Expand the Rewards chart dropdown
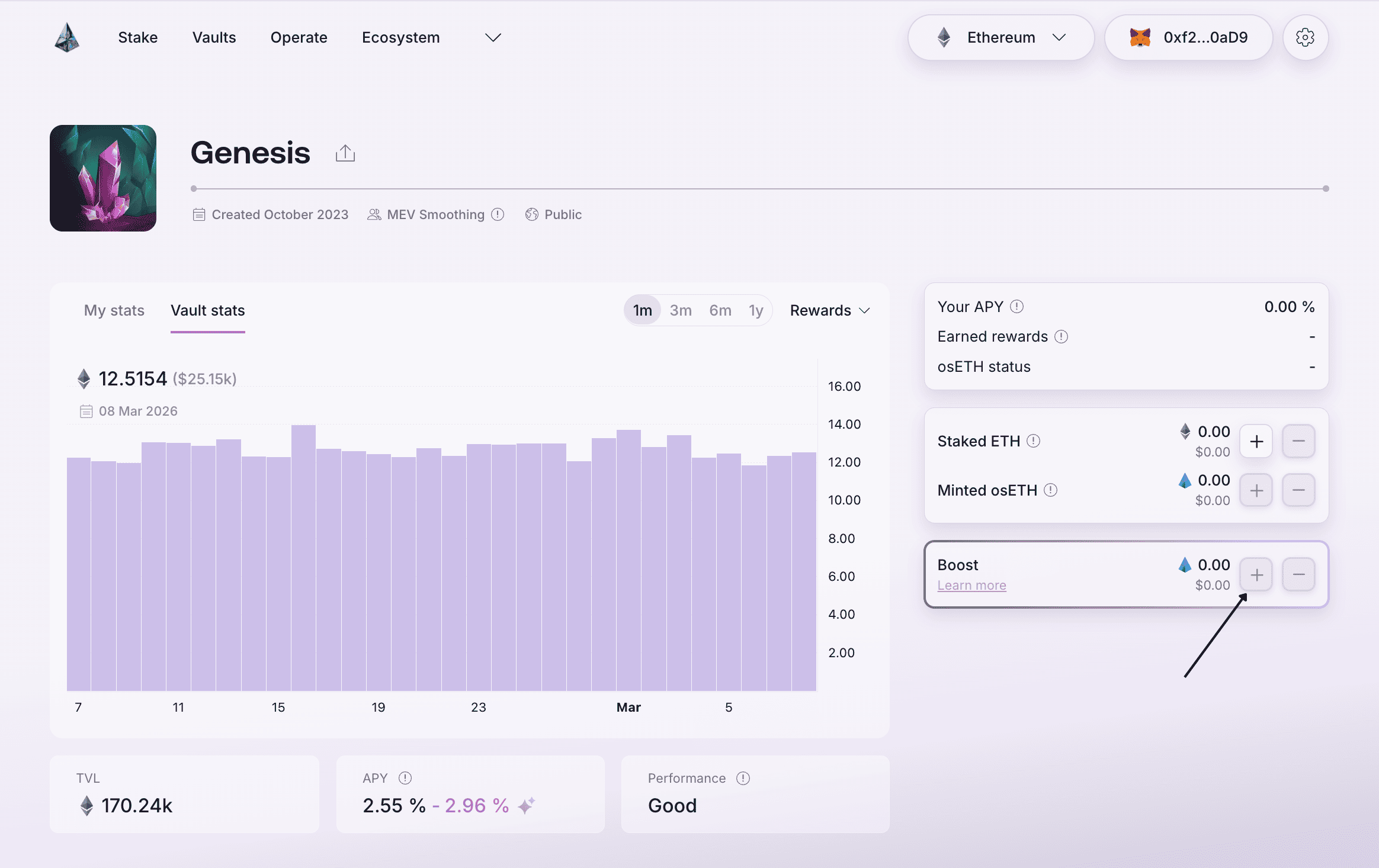Image resolution: width=1379 pixels, height=868 pixels. 829,310
